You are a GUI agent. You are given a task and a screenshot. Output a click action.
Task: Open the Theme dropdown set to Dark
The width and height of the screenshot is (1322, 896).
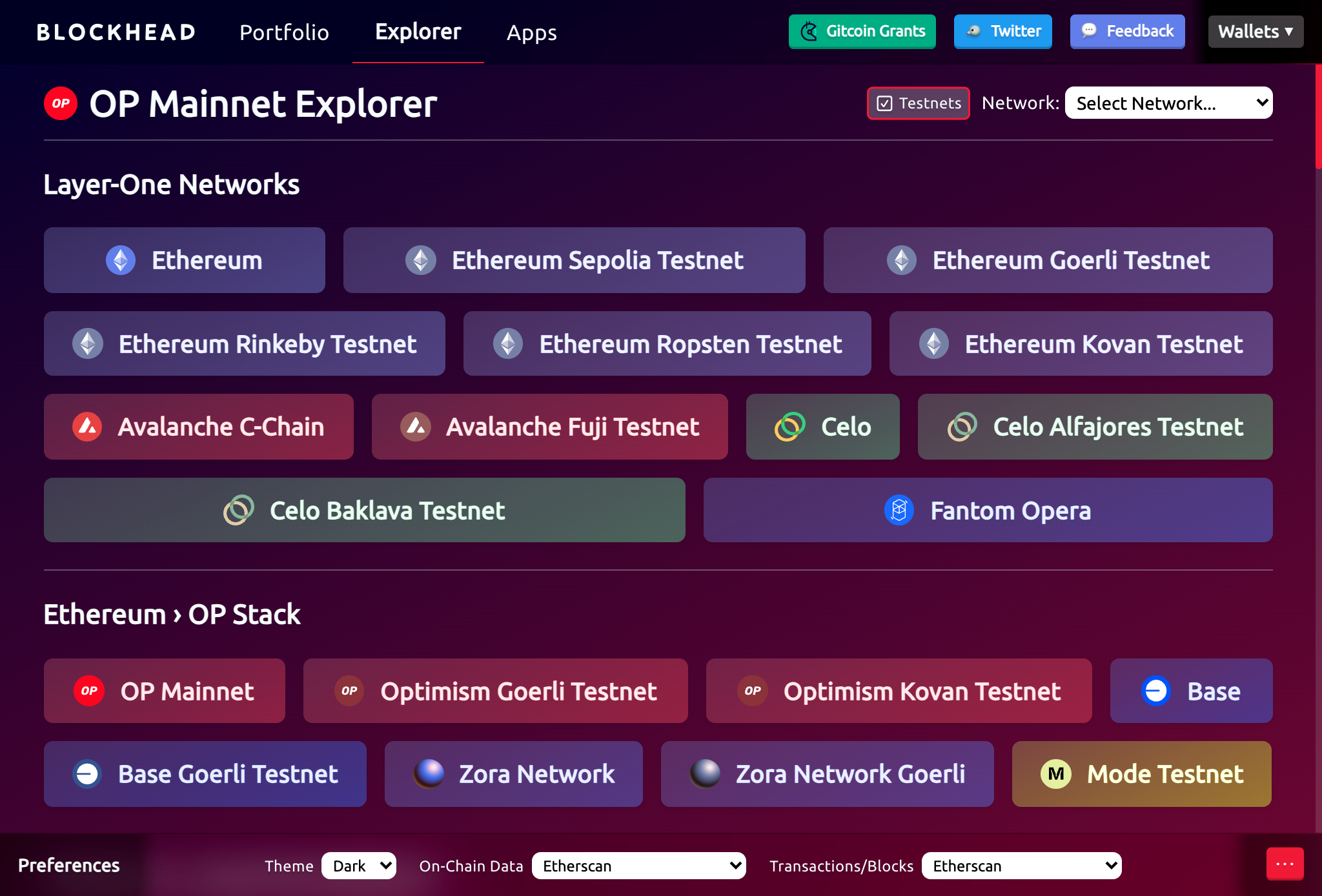[x=359, y=866]
